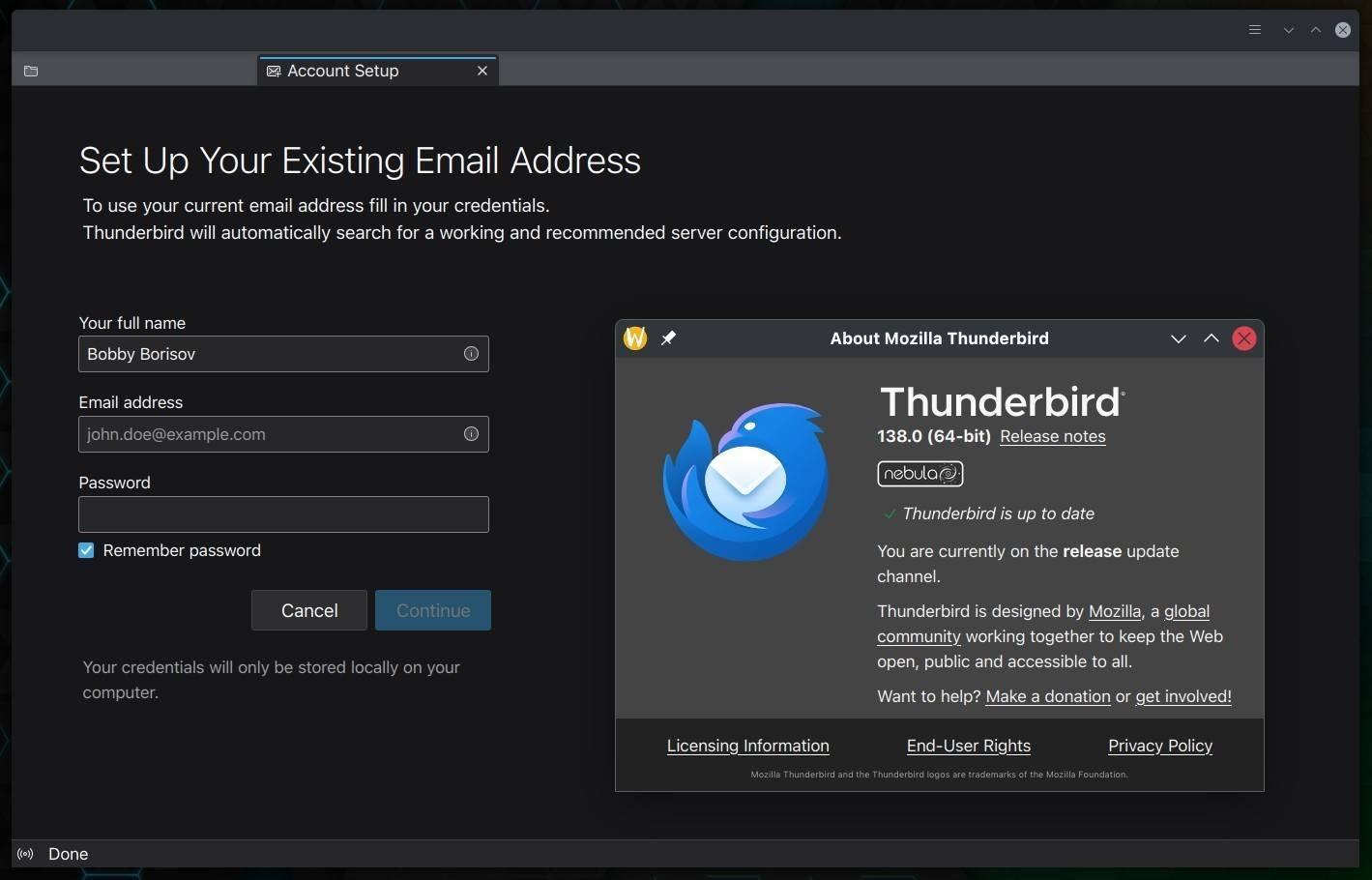Select the Account Setup tab
Screen dimensions: 1372x880
[367, 70]
